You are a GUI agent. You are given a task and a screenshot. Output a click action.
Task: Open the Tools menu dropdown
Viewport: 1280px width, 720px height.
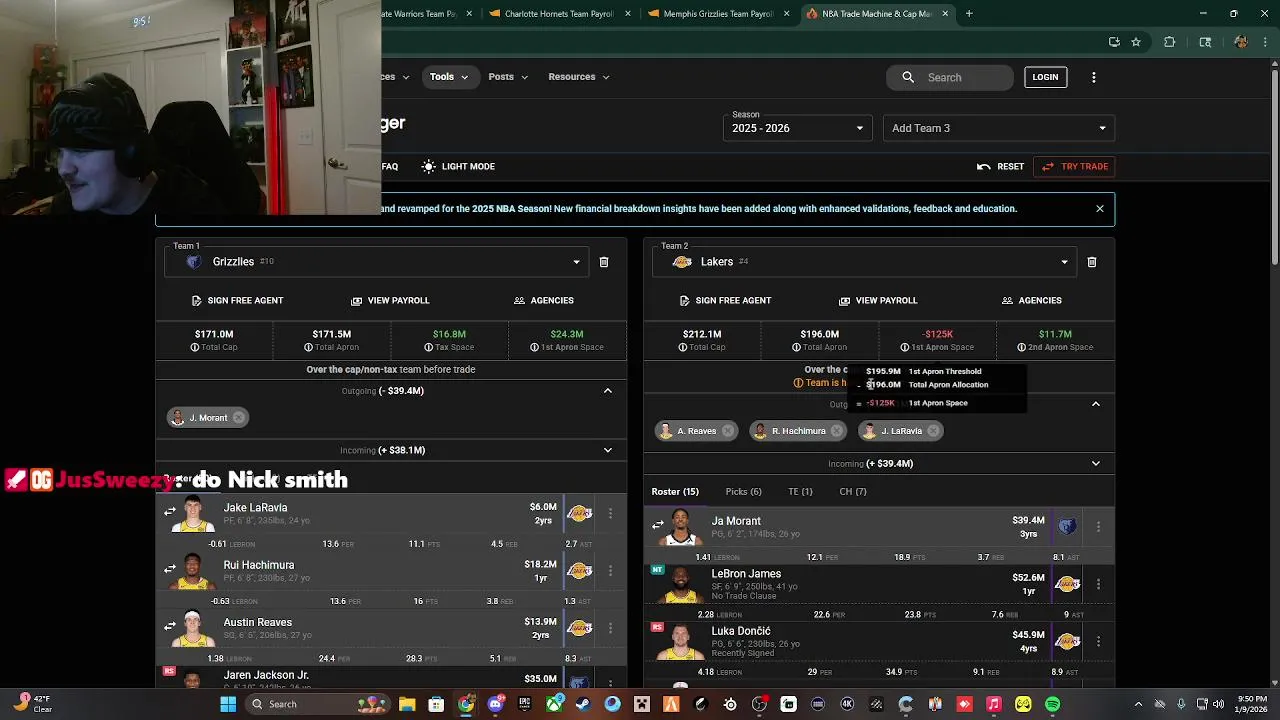449,77
